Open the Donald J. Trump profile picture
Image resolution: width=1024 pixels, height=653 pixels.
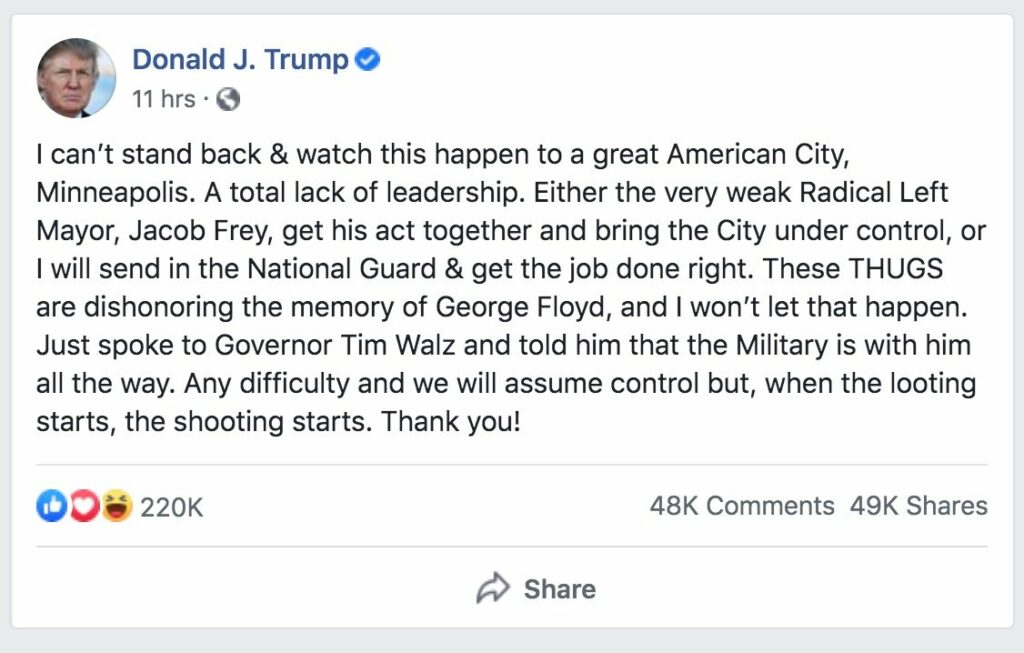[77, 78]
